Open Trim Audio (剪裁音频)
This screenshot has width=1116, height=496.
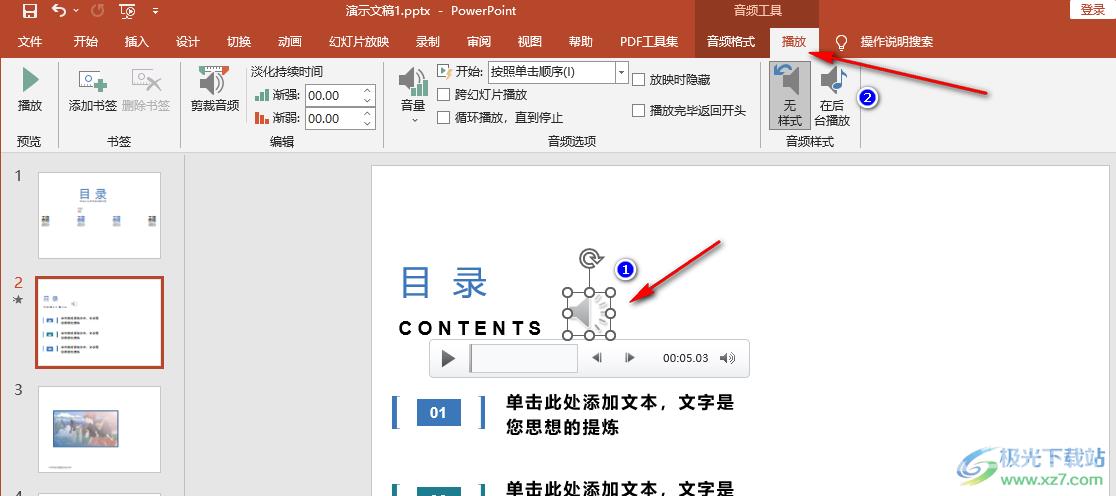click(x=215, y=90)
